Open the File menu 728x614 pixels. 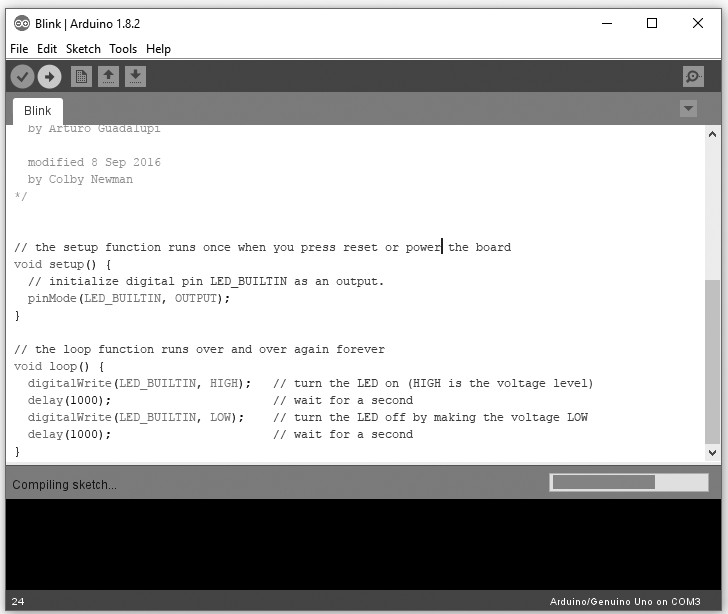point(19,49)
